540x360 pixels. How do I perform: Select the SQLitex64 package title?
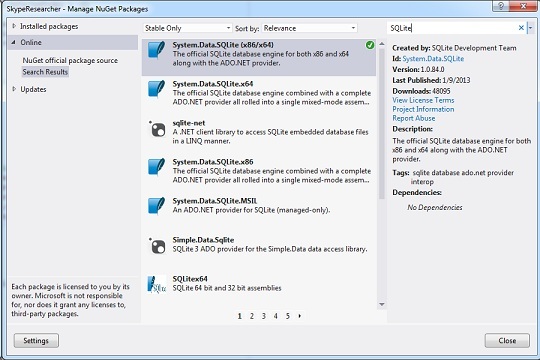190,279
